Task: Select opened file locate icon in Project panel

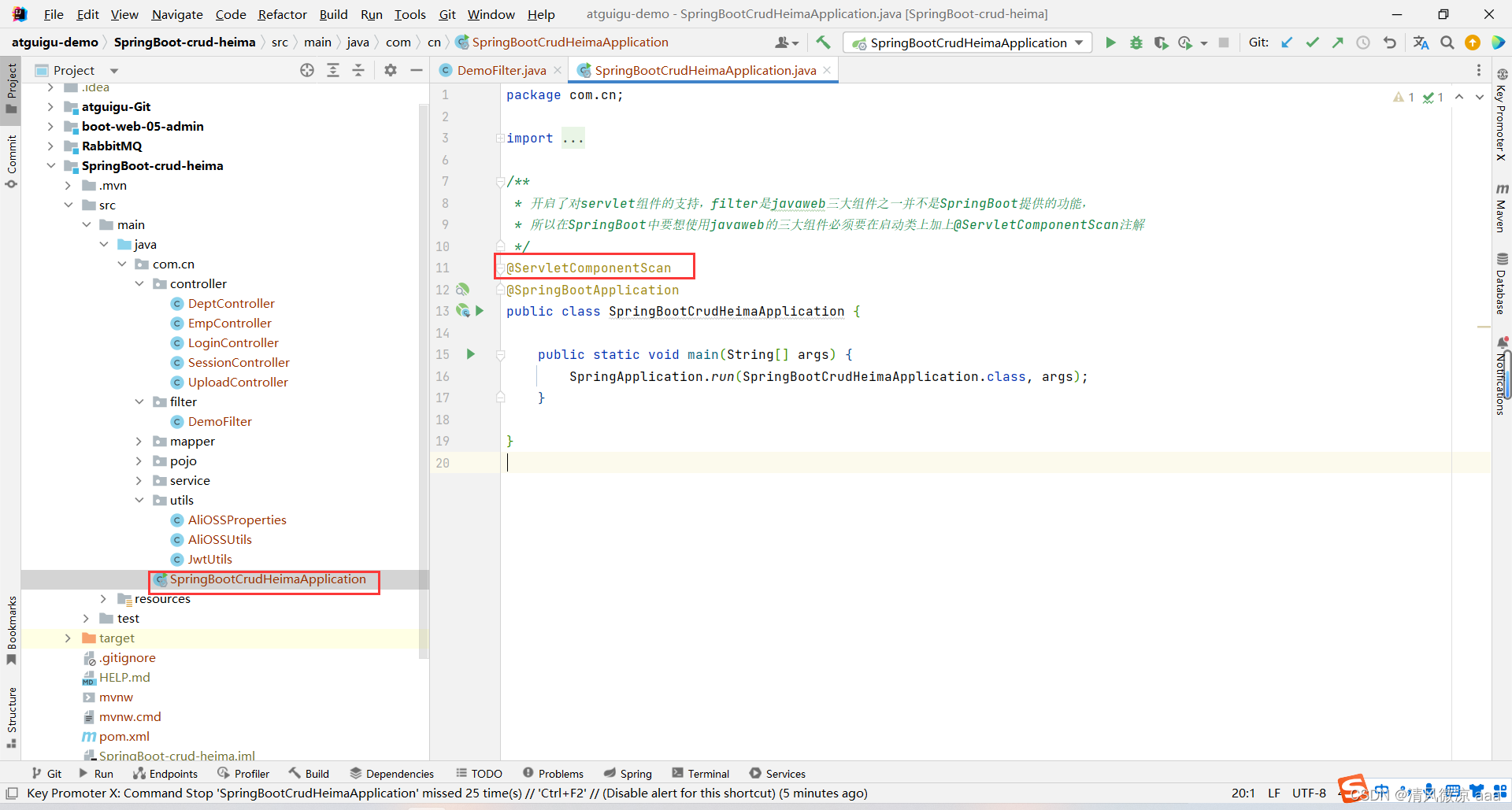Action: point(307,70)
